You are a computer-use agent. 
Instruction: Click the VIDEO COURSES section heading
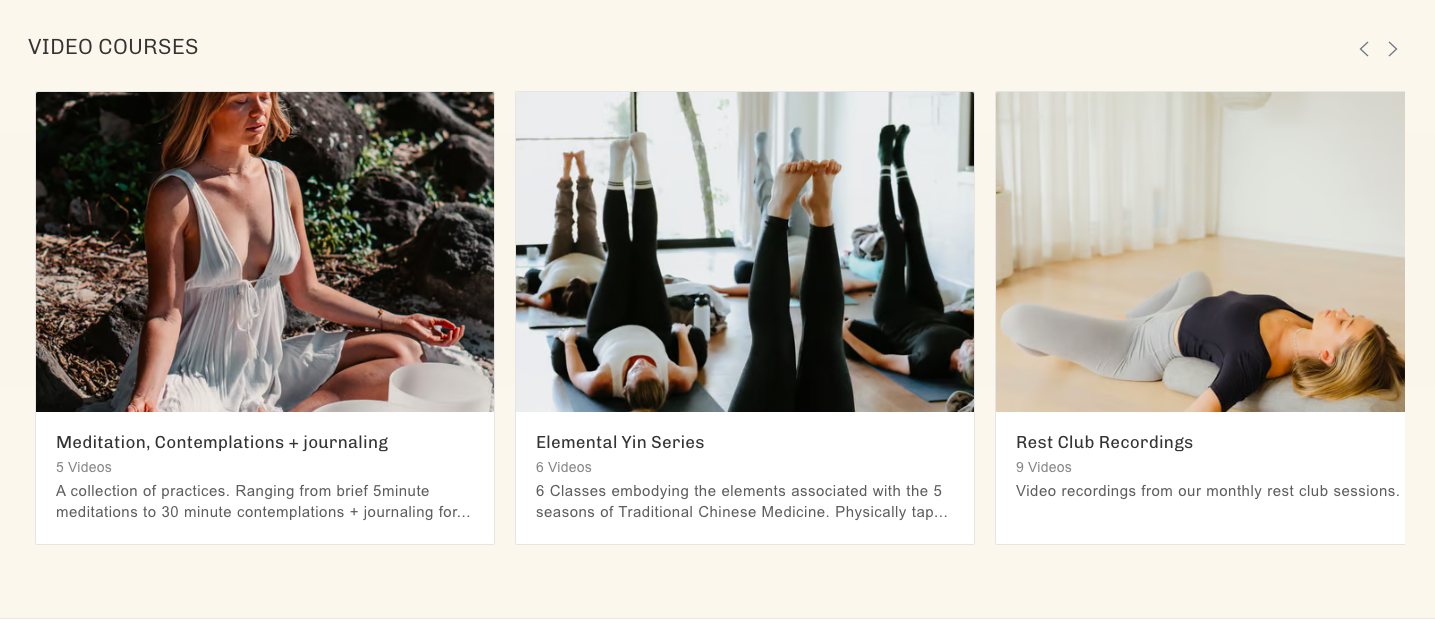(113, 47)
